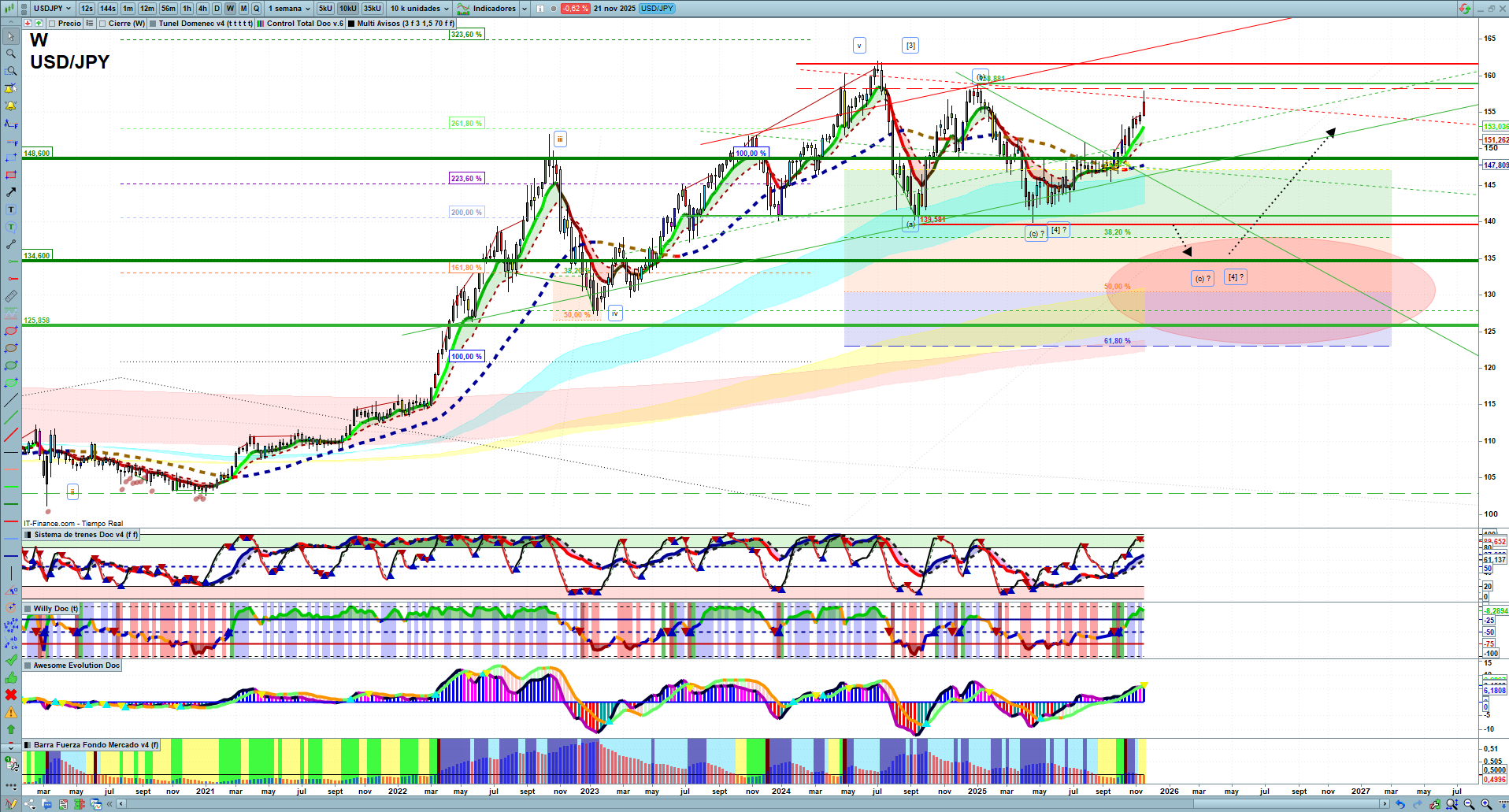Screen dimensions: 1509x812
Task: Insert a warning triangle symbol
Action: [11, 712]
